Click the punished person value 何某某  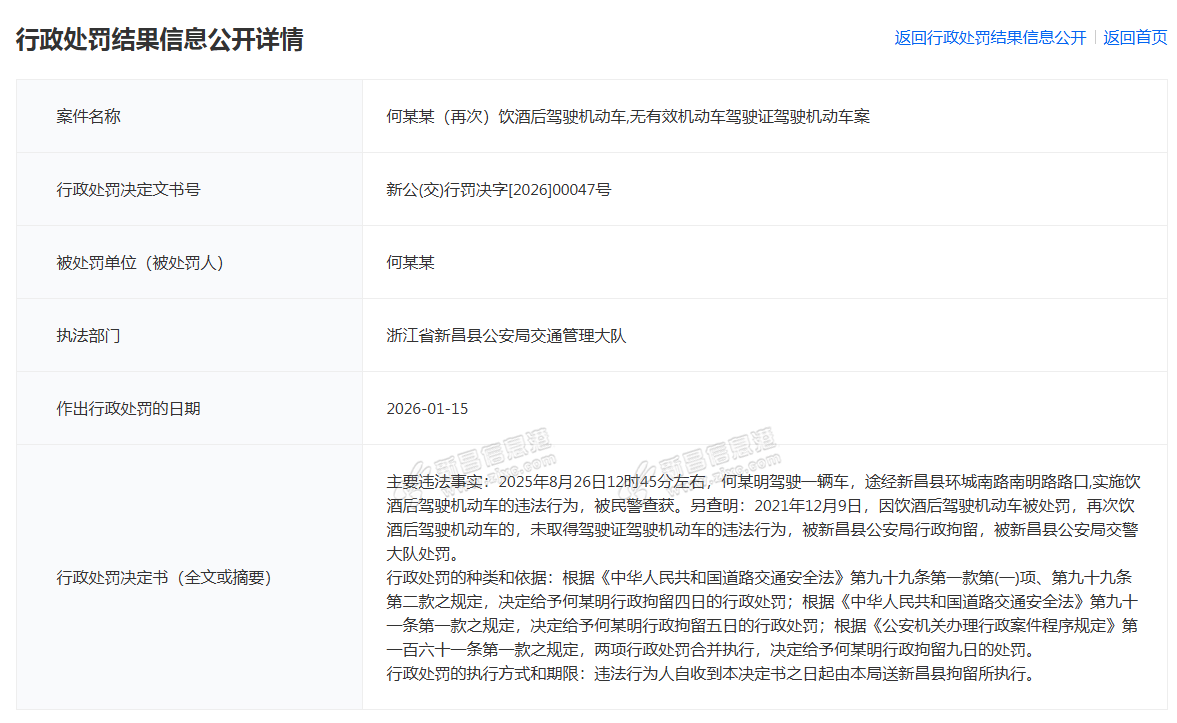pos(410,262)
